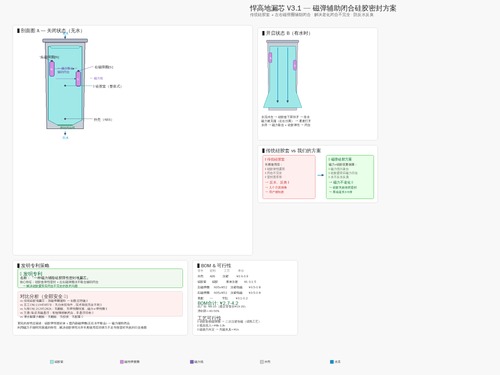Click the right magnet in open-state diagram B
Image resolution: width=500 pixels, height=375 pixels.
tap(295, 65)
